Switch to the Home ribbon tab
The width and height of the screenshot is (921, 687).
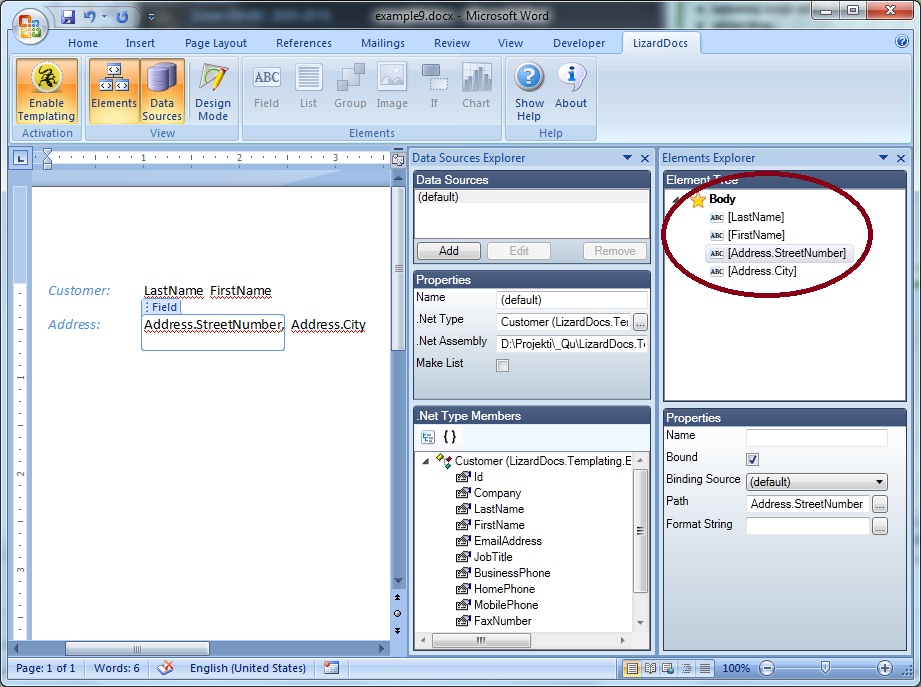83,43
